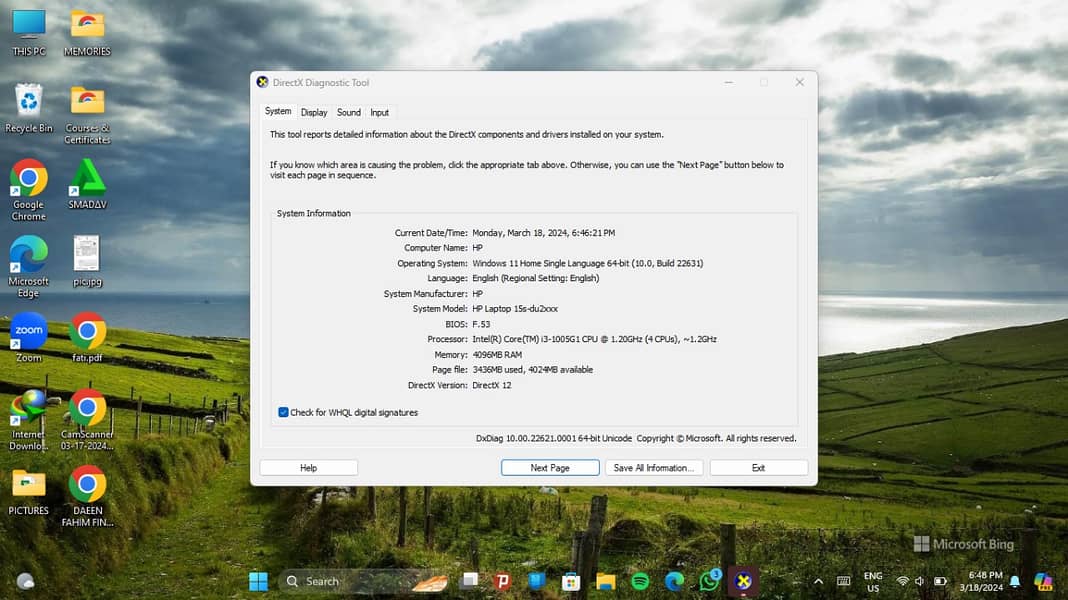Open the SMADAV desktop shortcut
This screenshot has height=600, width=1068.
87,182
